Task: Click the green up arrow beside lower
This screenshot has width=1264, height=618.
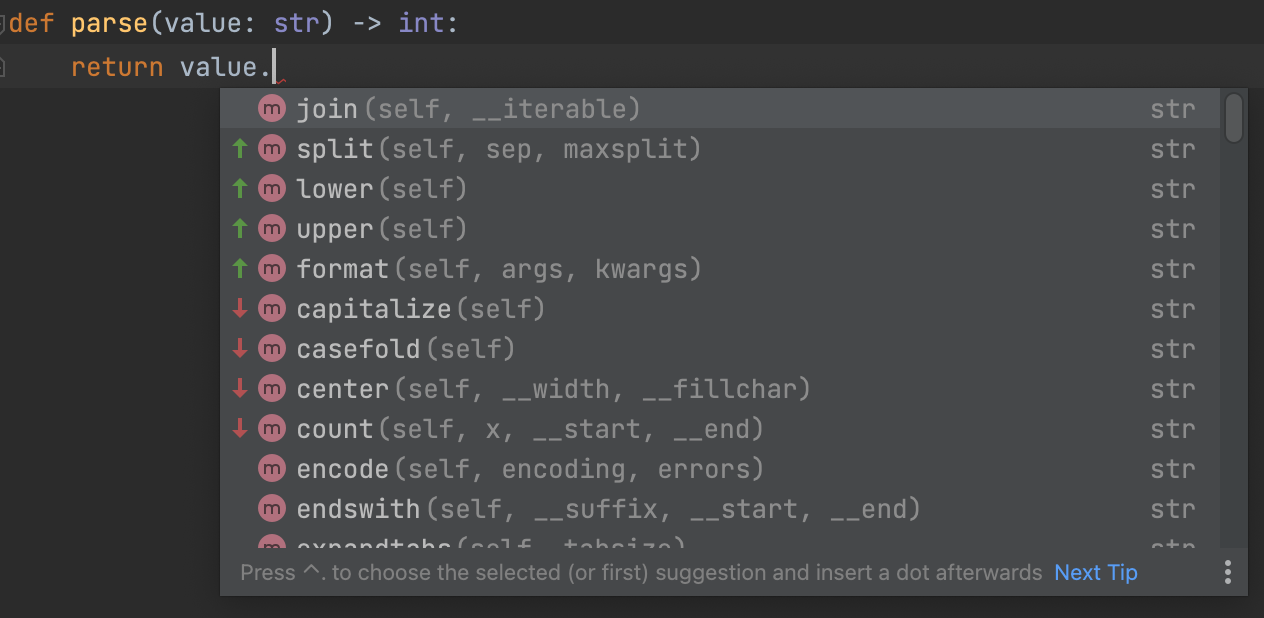Action: (x=239, y=189)
